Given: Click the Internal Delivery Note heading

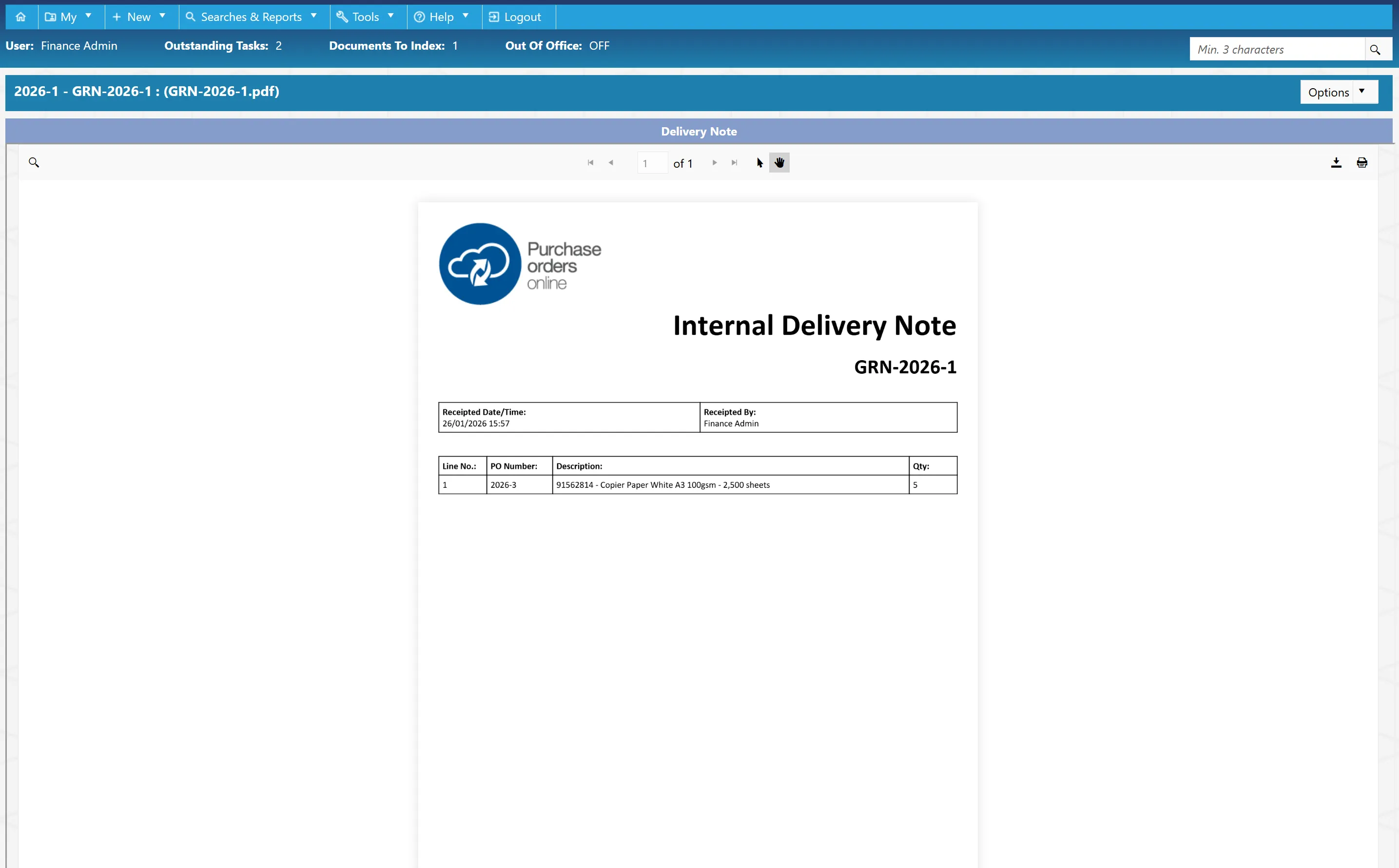Looking at the screenshot, I should point(814,326).
